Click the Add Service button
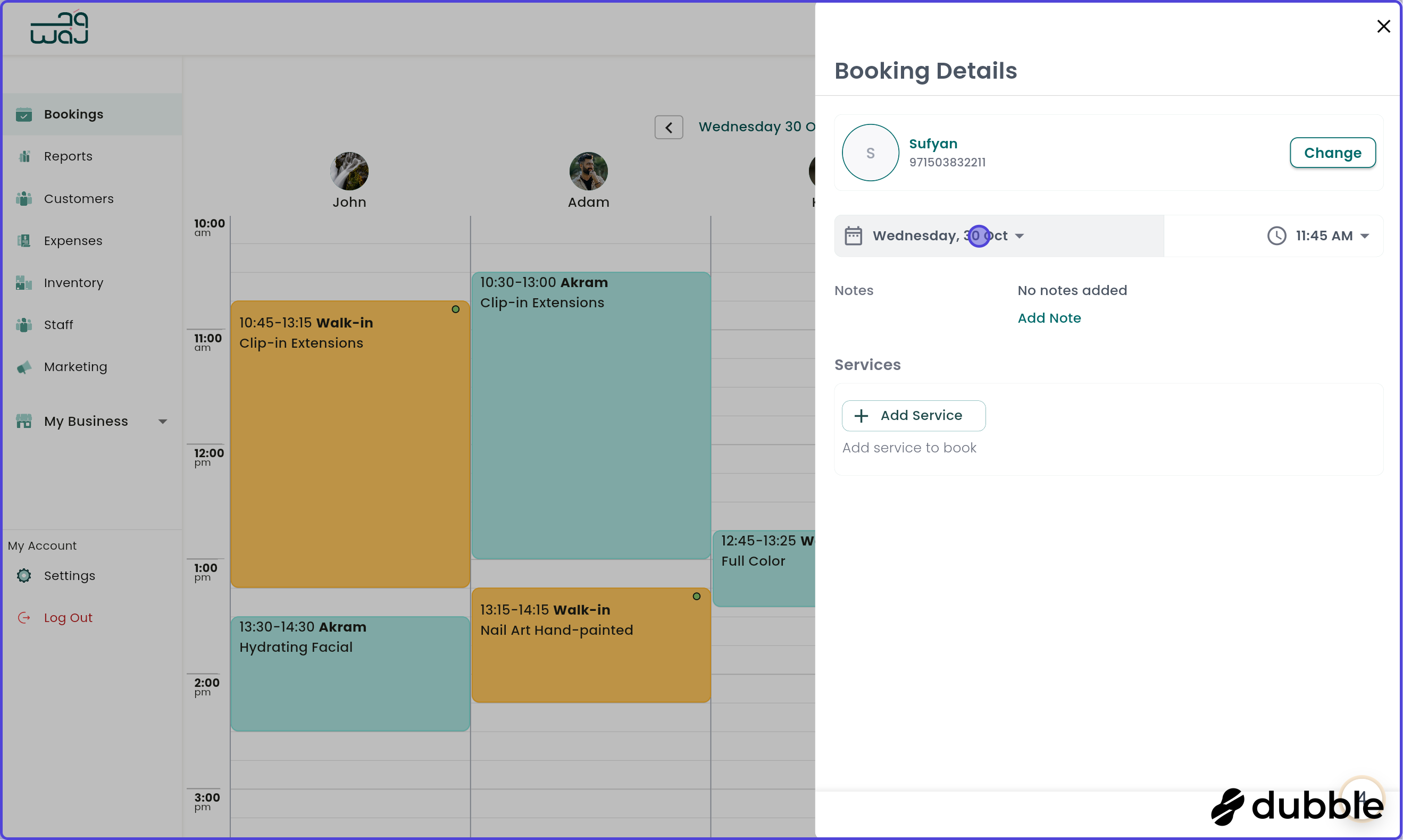This screenshot has height=840, width=1403. tap(913, 415)
